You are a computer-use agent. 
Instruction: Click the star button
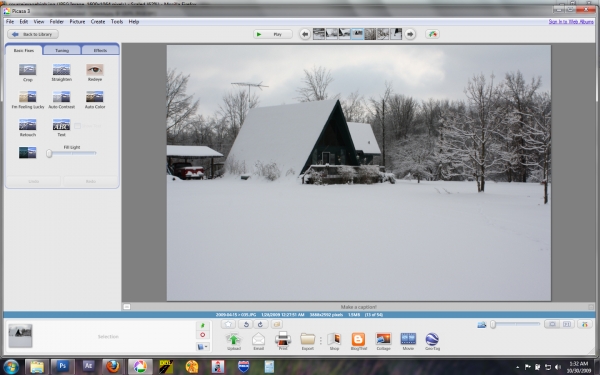228,324
